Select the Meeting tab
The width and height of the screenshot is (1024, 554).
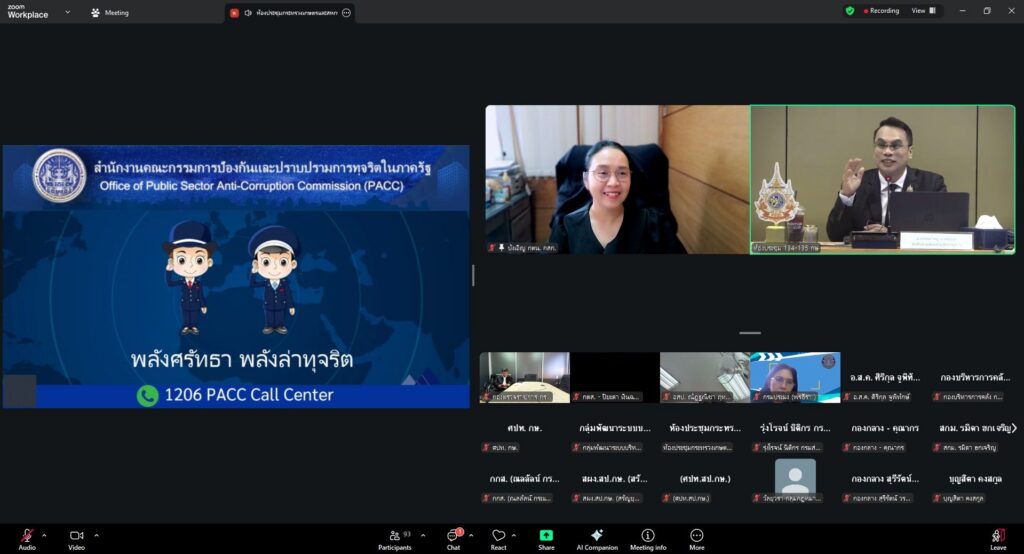110,13
